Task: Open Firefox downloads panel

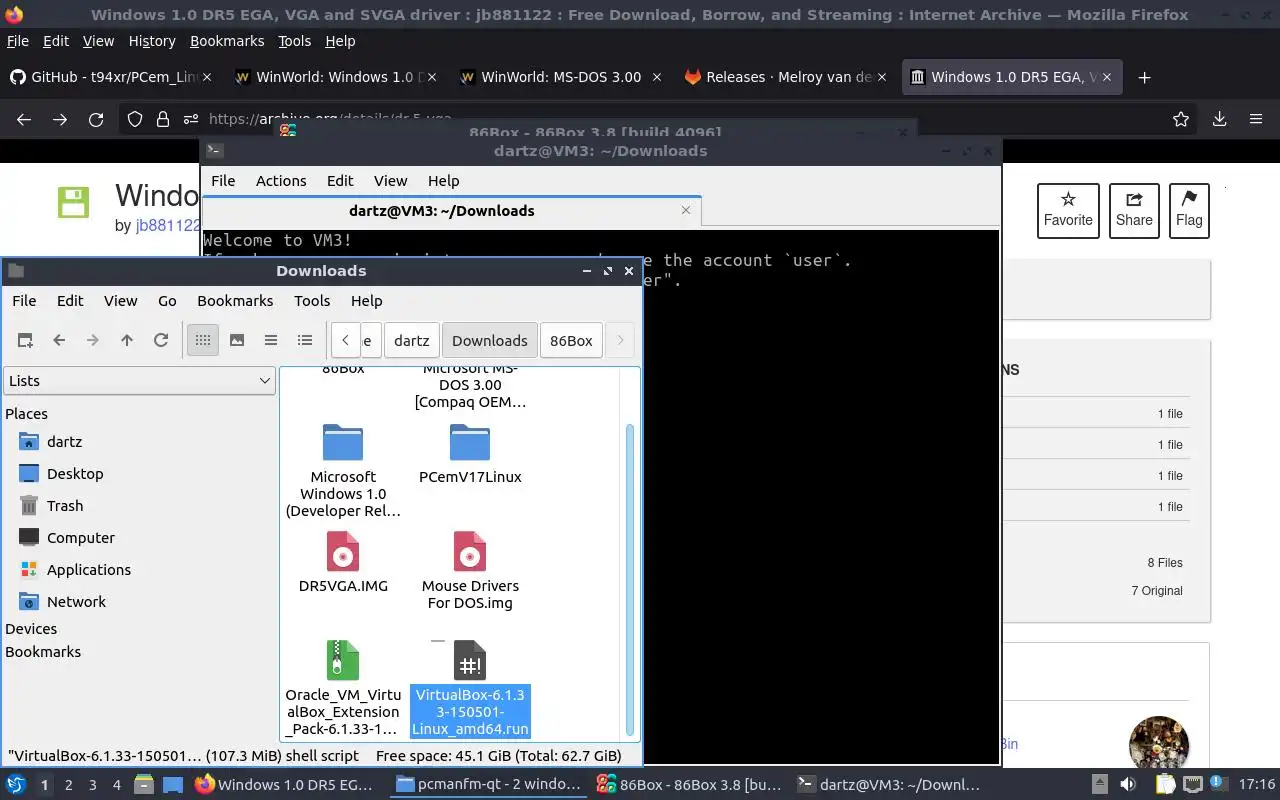Action: click(x=1219, y=119)
